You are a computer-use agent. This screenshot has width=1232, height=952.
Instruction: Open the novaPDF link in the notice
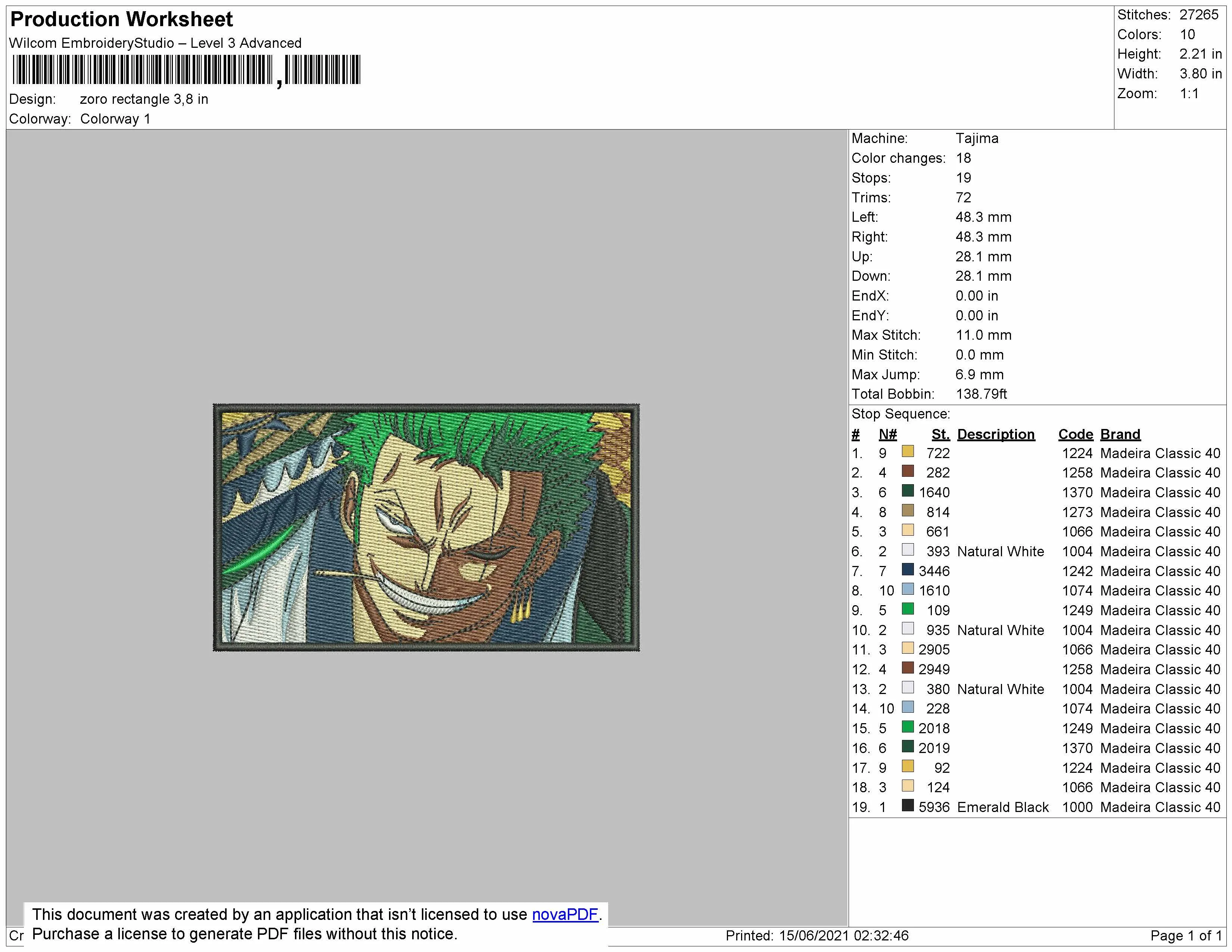[564, 915]
